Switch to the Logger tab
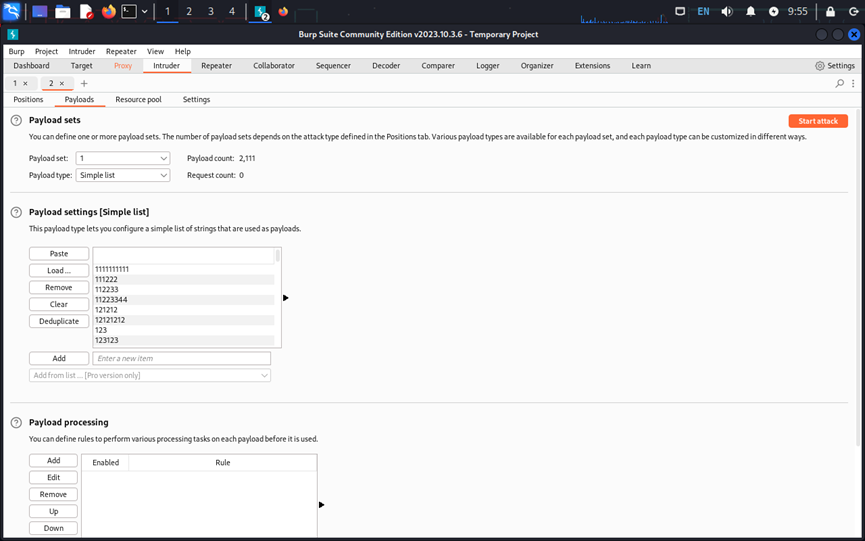 pyautogui.click(x=488, y=66)
